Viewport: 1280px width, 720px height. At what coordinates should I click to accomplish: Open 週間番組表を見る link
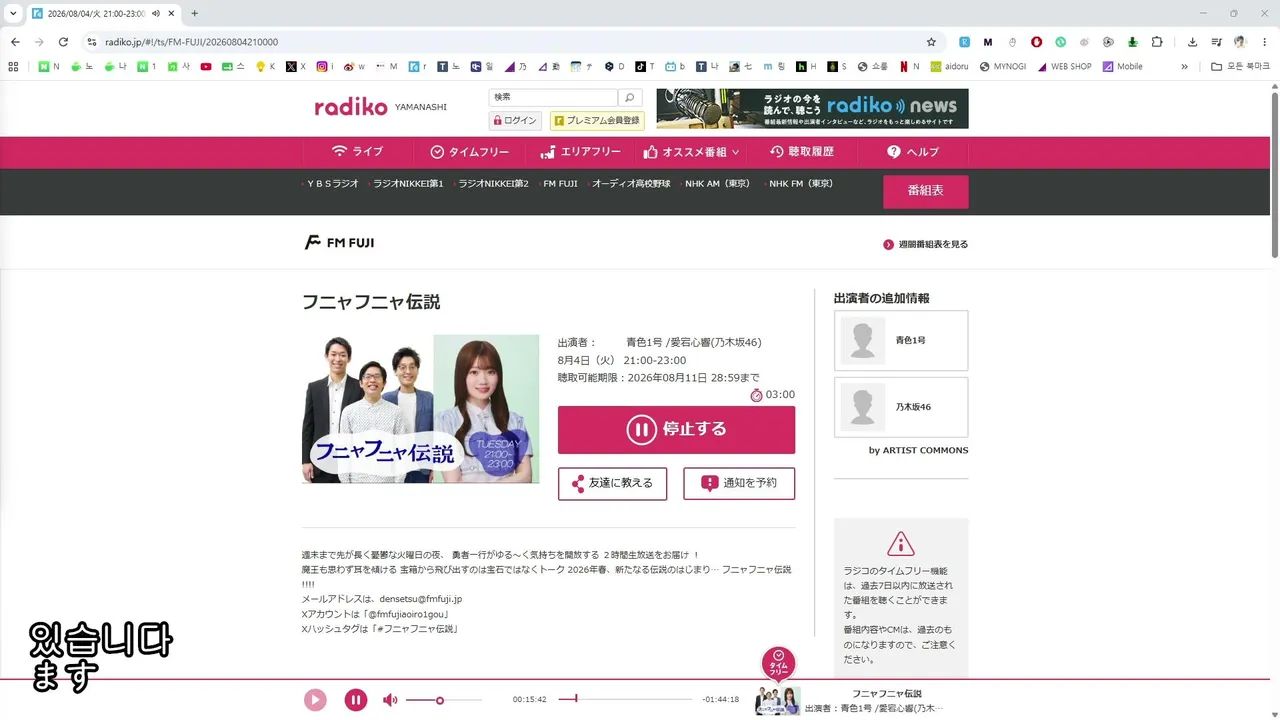[925, 244]
